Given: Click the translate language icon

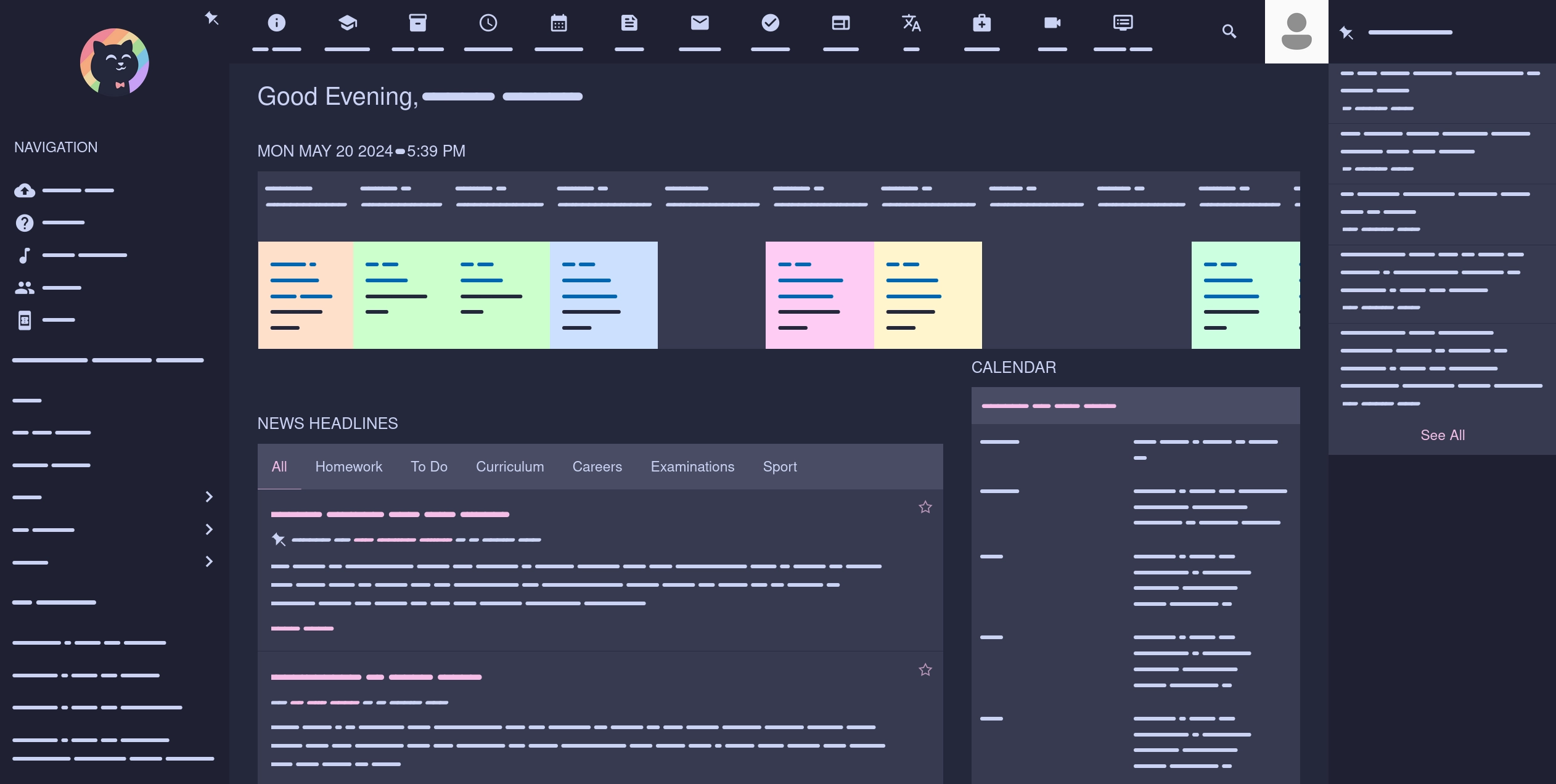Looking at the screenshot, I should tap(911, 23).
